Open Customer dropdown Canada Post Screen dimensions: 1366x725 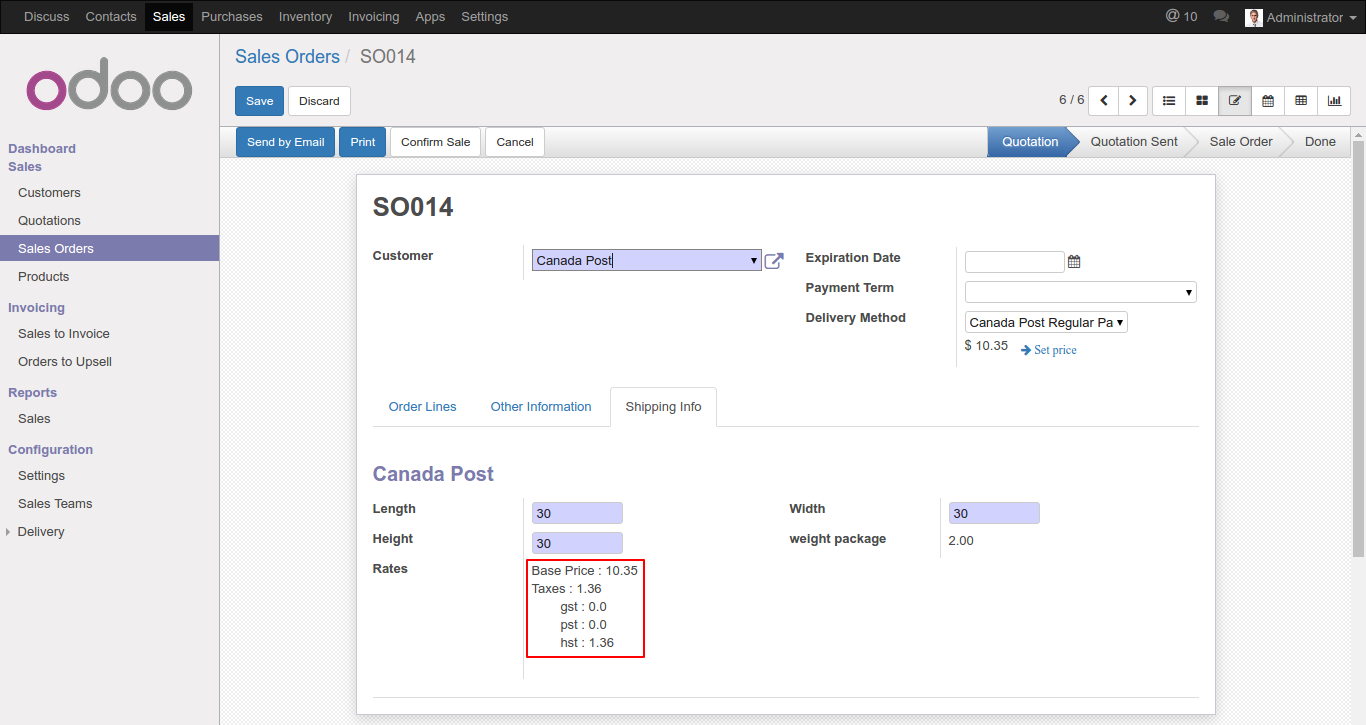[x=646, y=260]
